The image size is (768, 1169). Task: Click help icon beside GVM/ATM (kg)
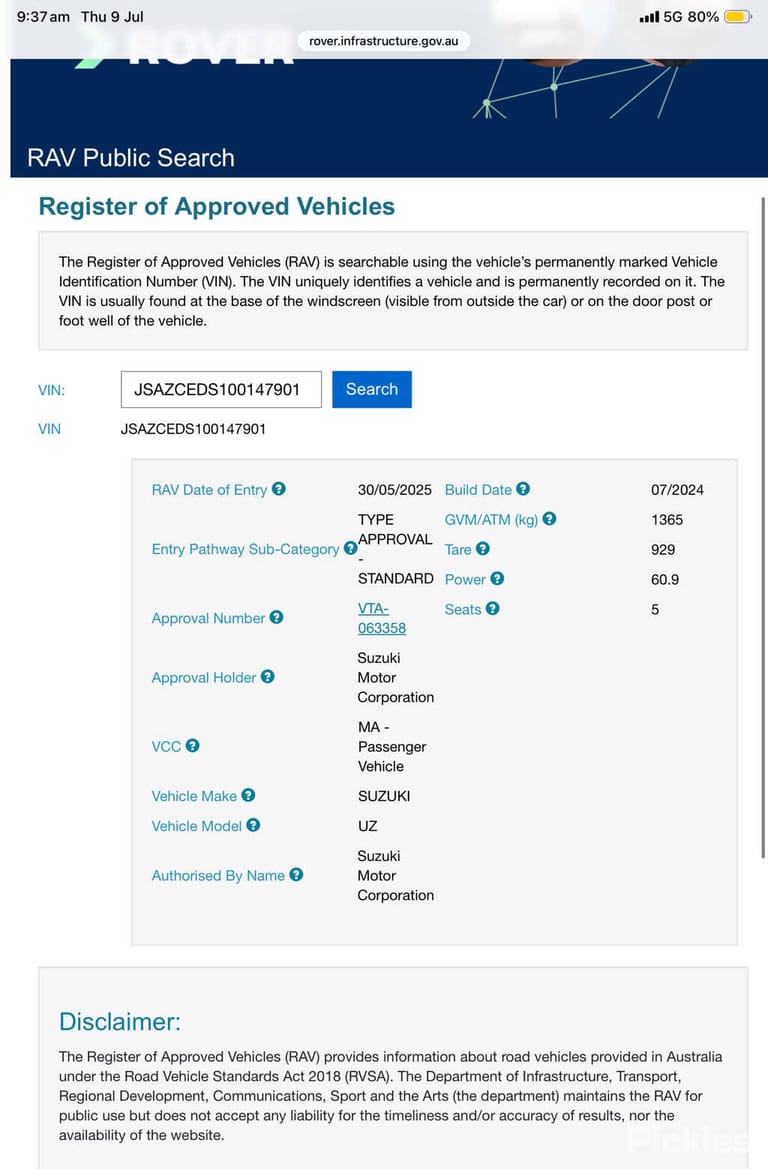(550, 519)
